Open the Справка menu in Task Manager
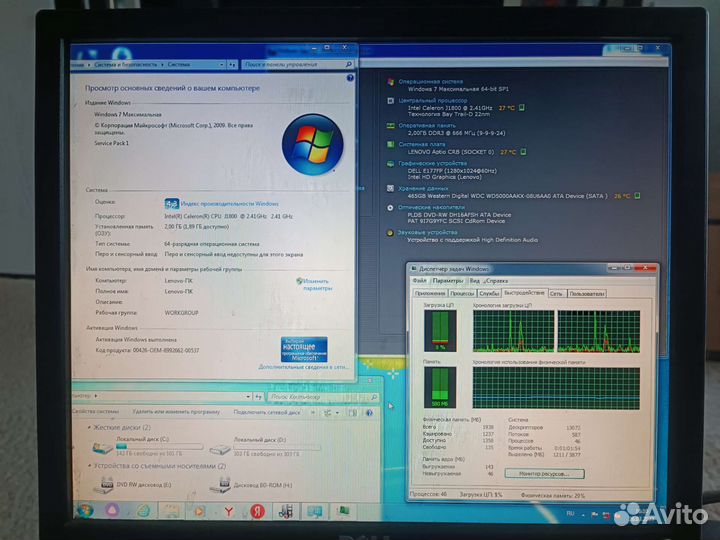This screenshot has height=540, width=720. point(496,281)
